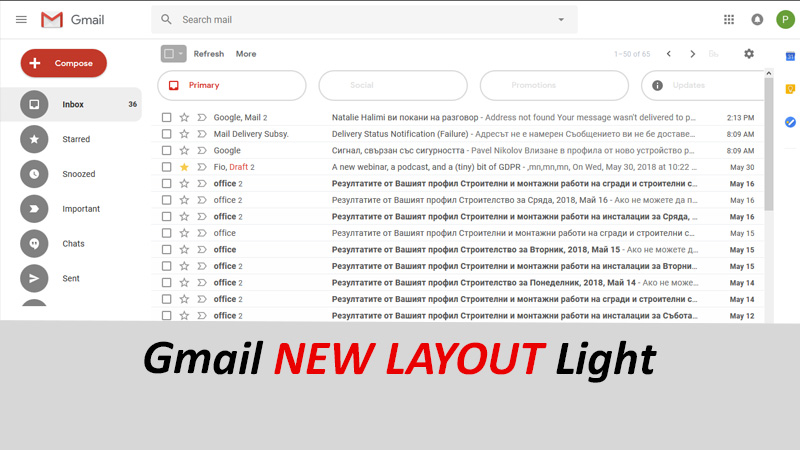Click the search magnifier icon
This screenshot has height=450, width=800.
(x=166, y=19)
